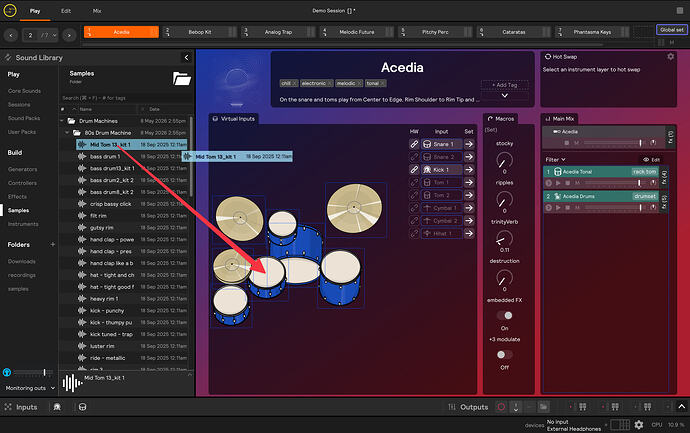Go to next session arrow
Image resolution: width=690 pixels, height=433 pixels.
pos(69,35)
